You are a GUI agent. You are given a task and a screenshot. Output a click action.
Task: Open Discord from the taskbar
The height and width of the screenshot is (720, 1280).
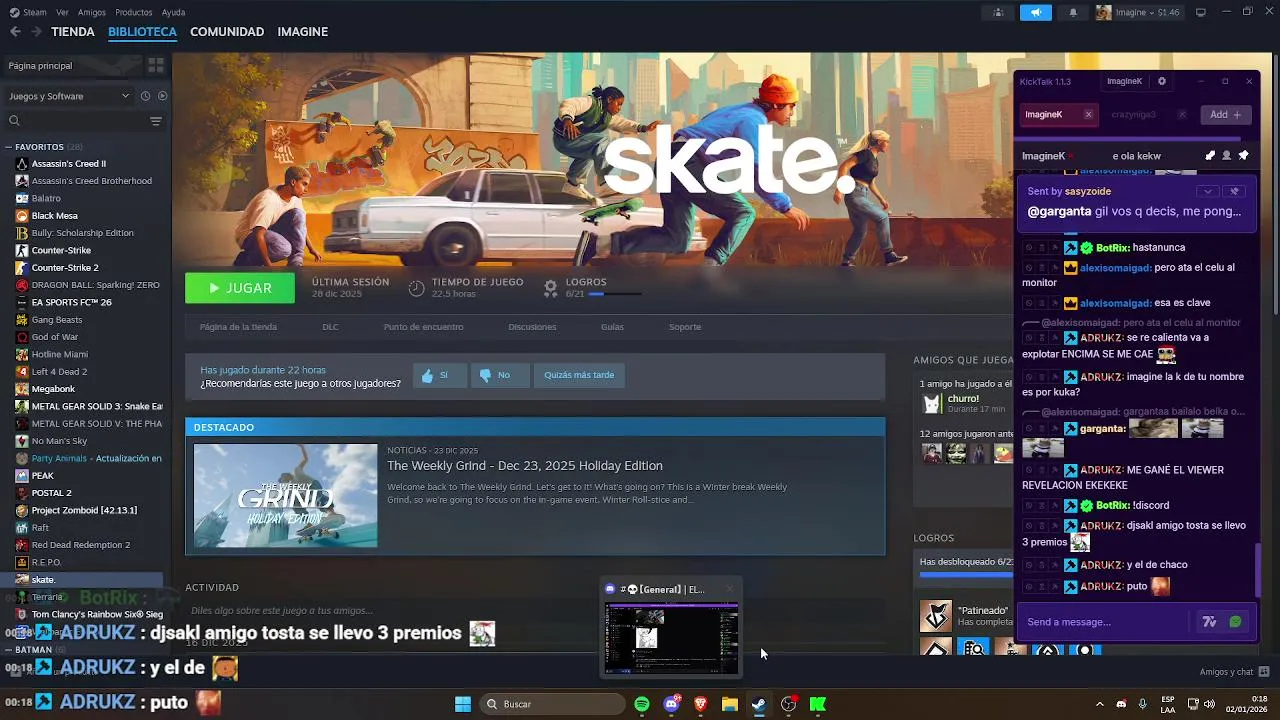tap(672, 704)
